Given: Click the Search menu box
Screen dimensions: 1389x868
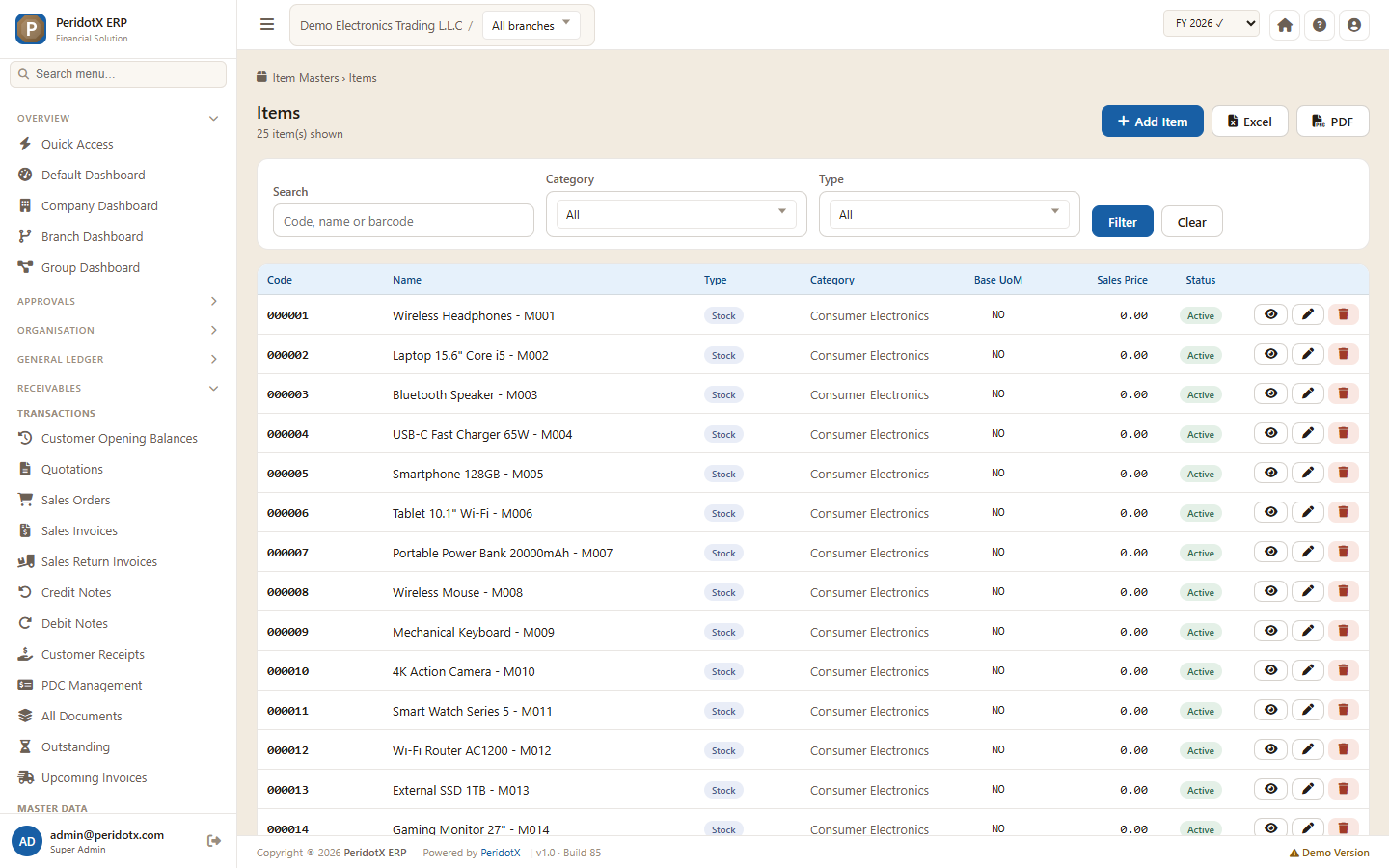Looking at the screenshot, I should point(118,74).
